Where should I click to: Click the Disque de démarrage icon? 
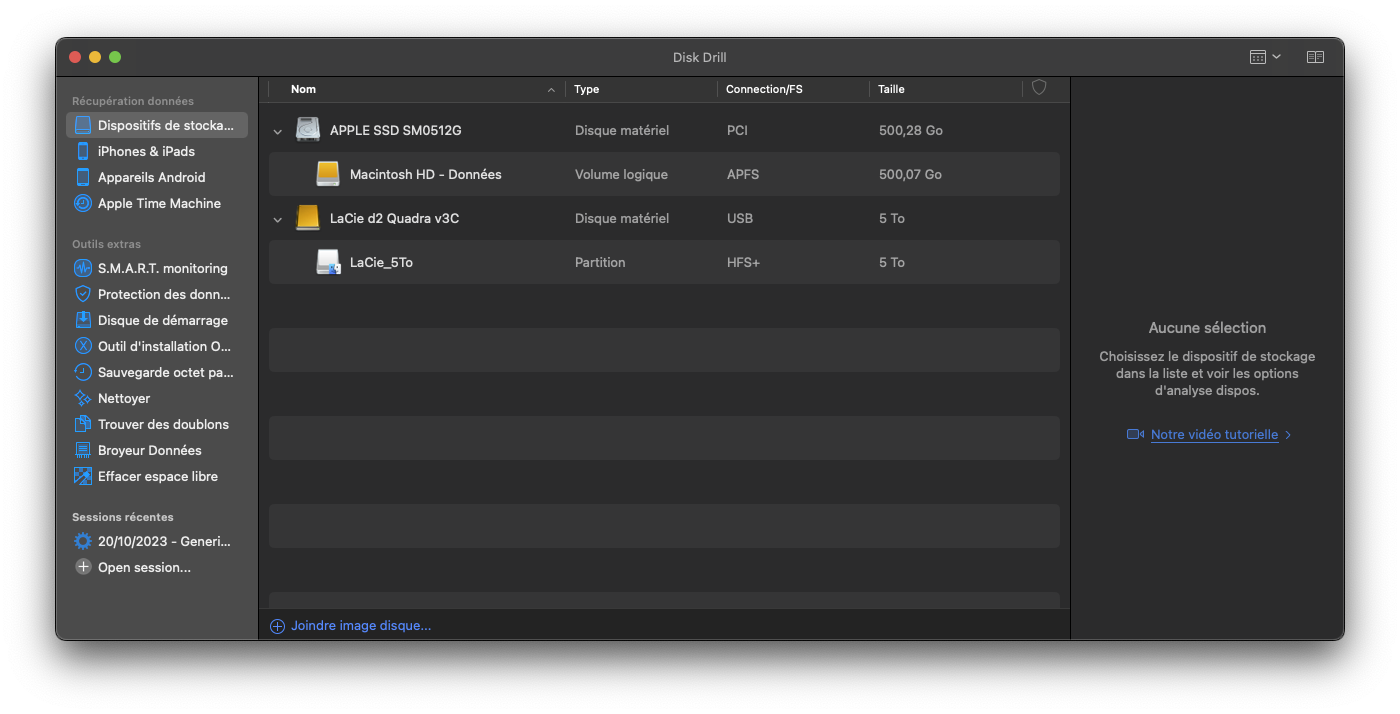[83, 320]
